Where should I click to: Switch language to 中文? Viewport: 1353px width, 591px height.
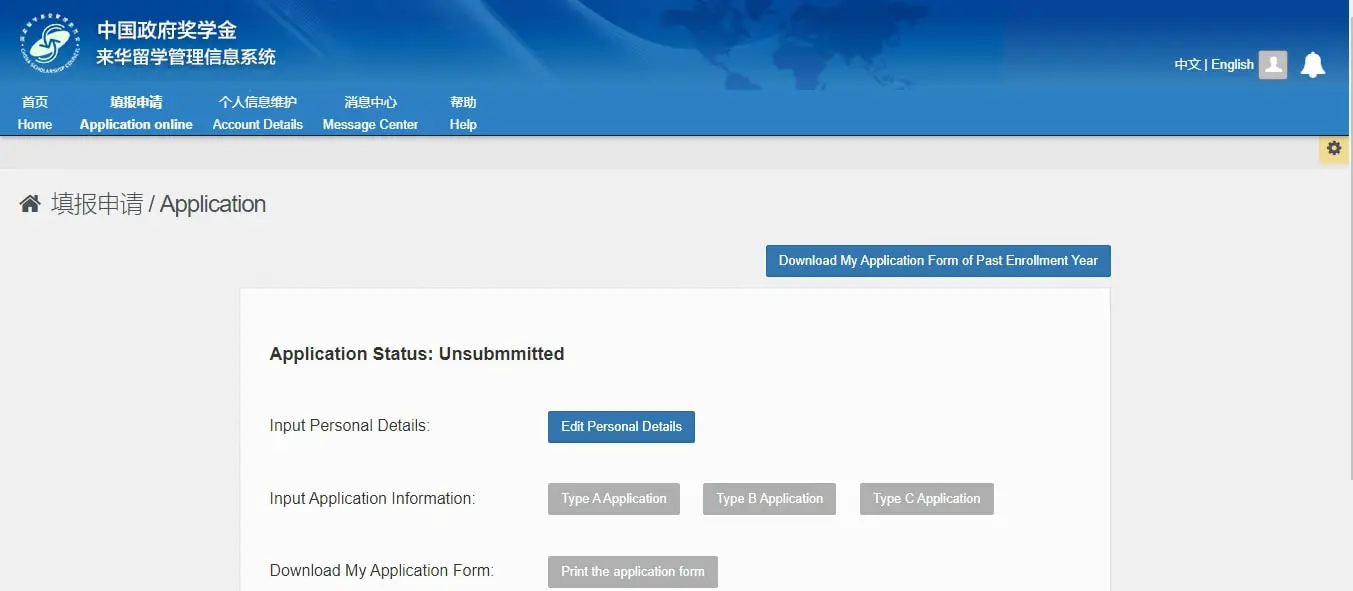(1187, 64)
